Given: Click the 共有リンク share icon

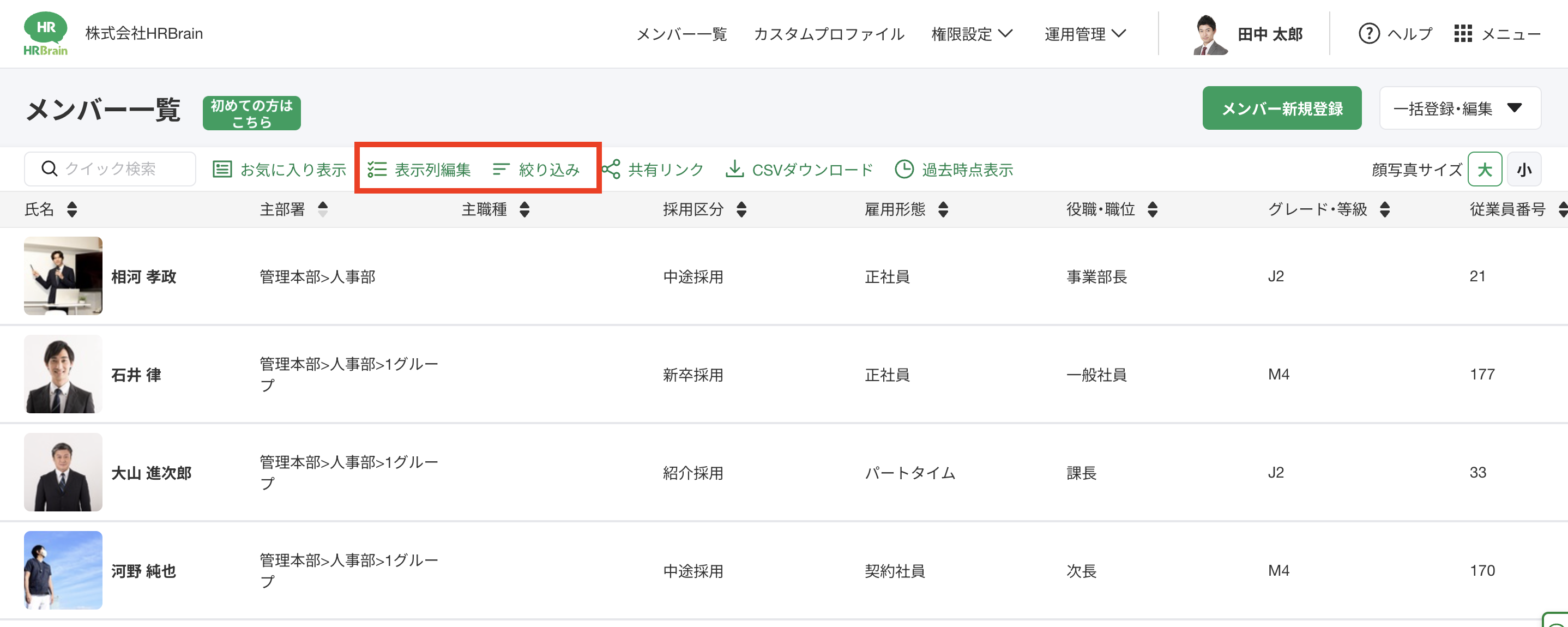Looking at the screenshot, I should point(611,169).
